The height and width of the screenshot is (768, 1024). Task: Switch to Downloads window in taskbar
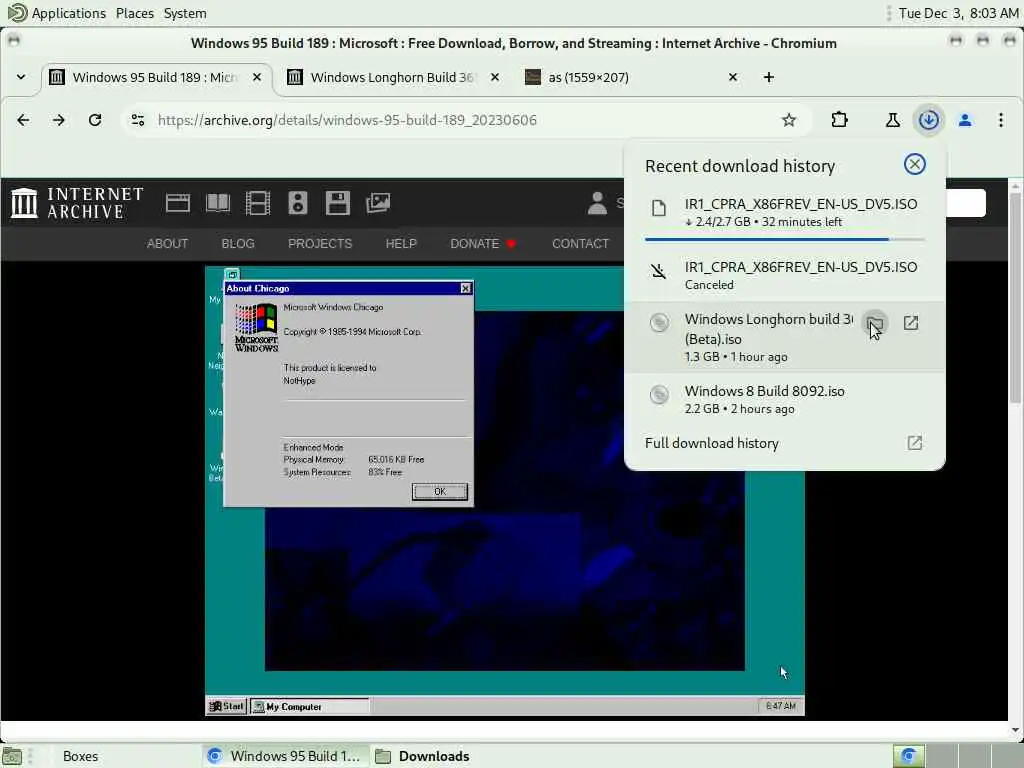434,756
